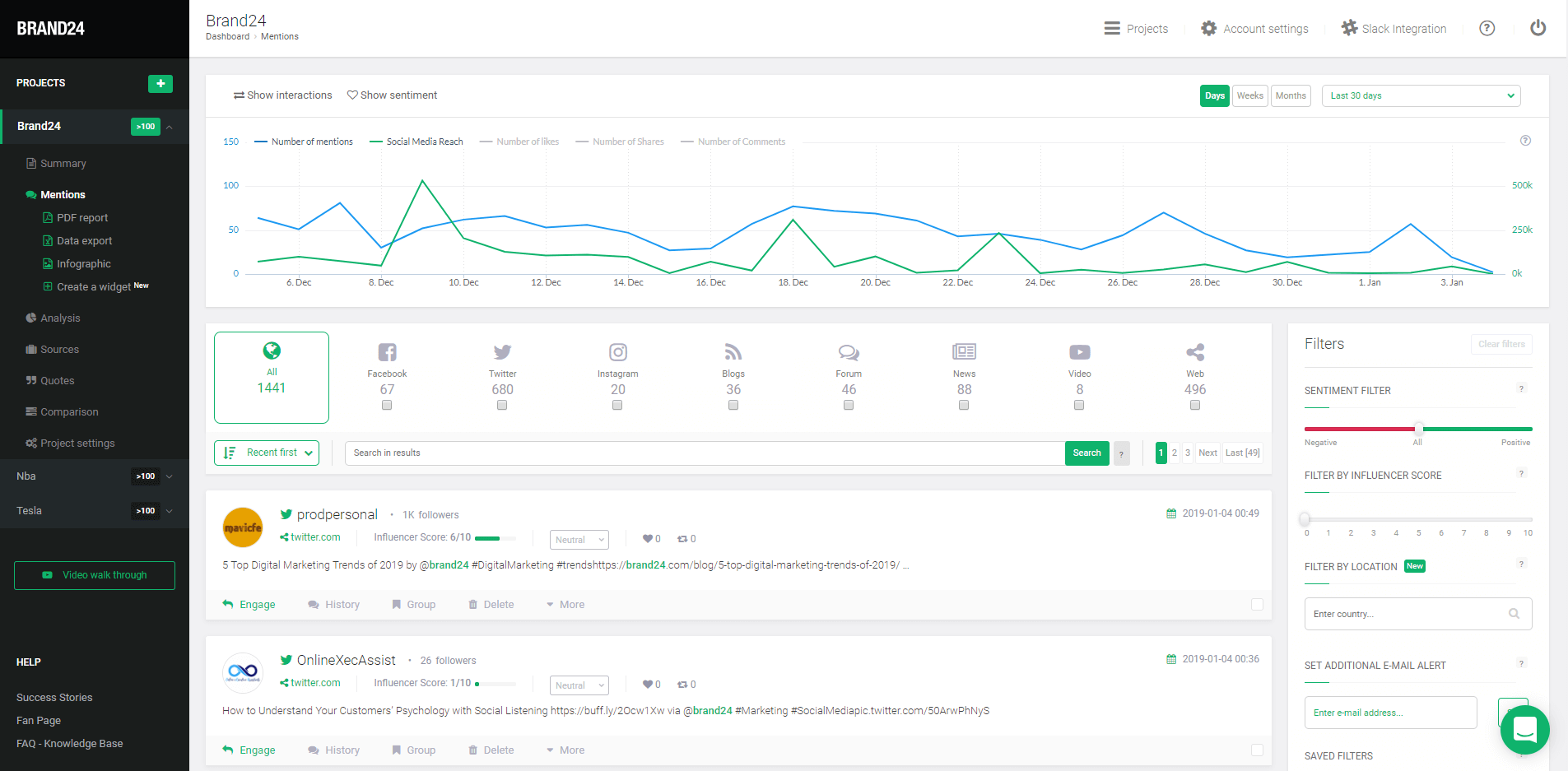This screenshot has height=771, width=1568.
Task: Click the Video walk through button
Action: (95, 575)
